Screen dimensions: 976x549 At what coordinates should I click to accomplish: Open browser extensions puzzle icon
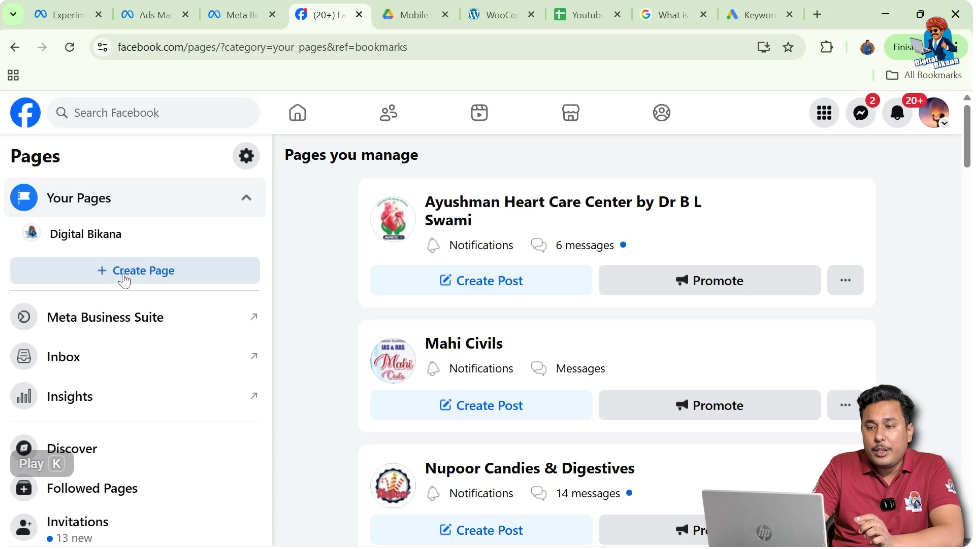[x=827, y=47]
